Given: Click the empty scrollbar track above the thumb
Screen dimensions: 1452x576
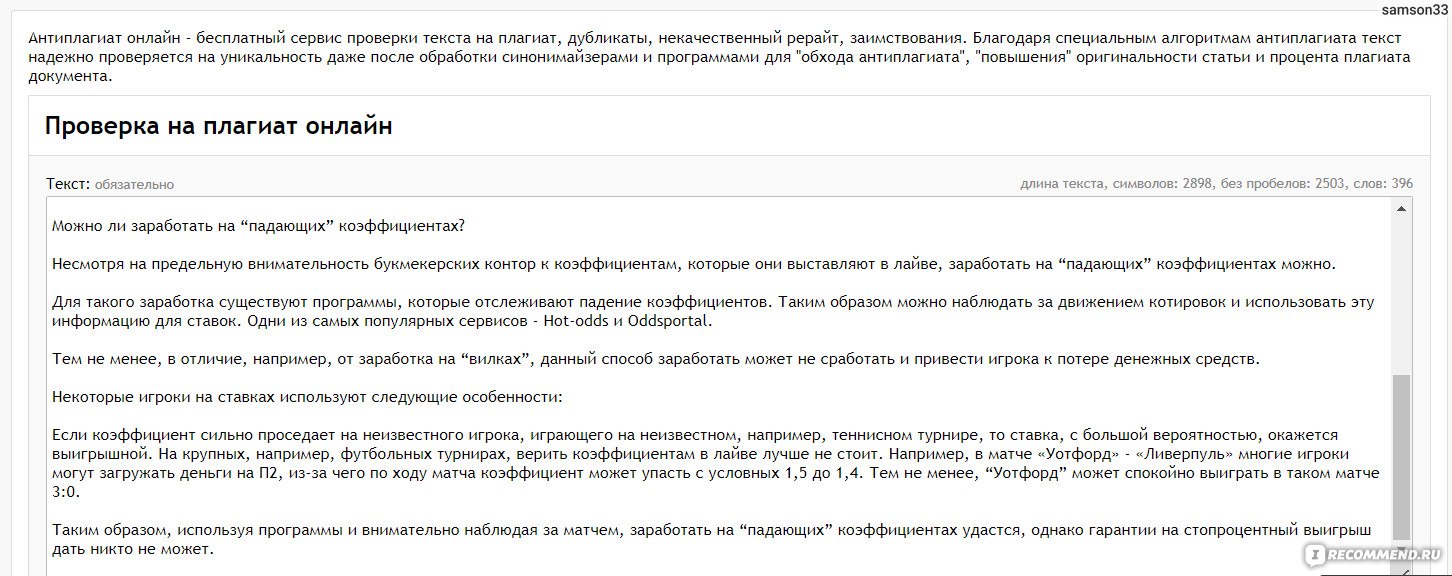Looking at the screenshot, I should click(x=1402, y=296).
